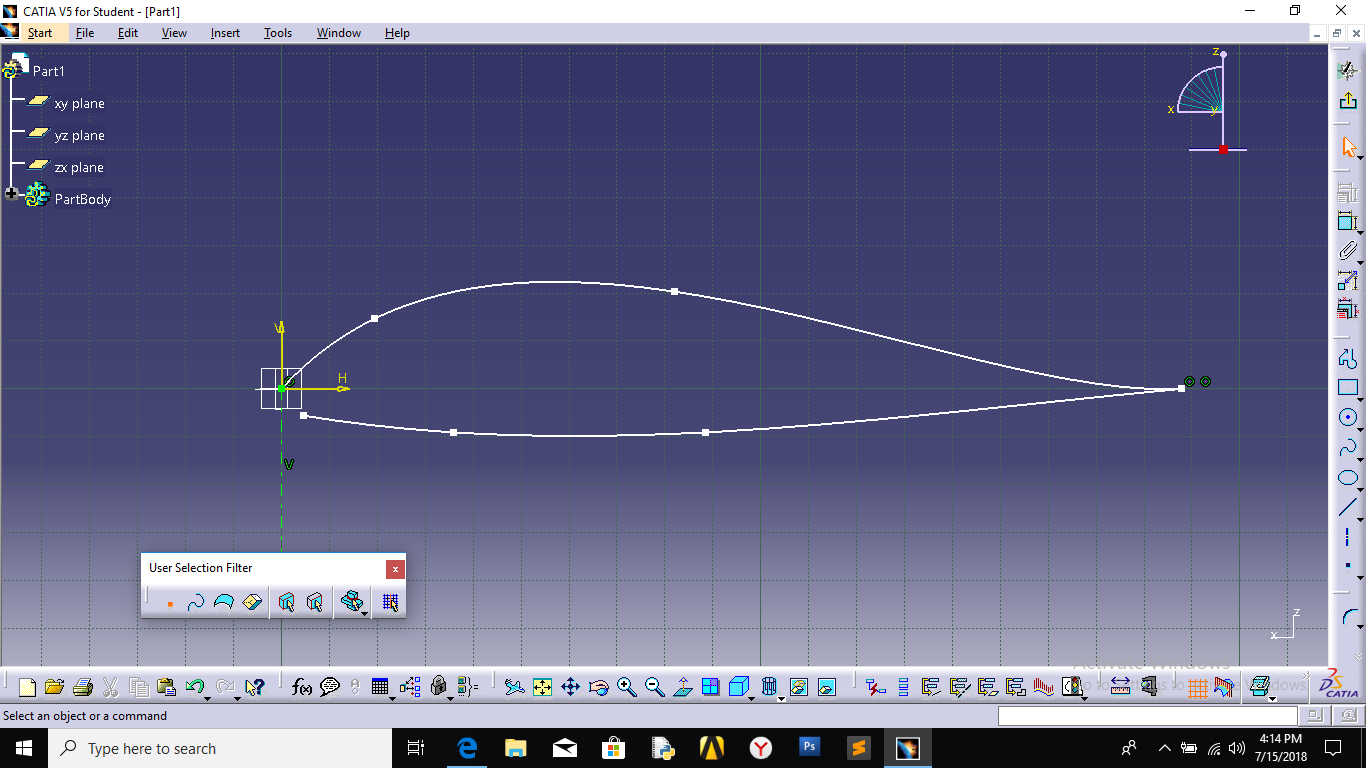Click the Fit All In icon

542,687
